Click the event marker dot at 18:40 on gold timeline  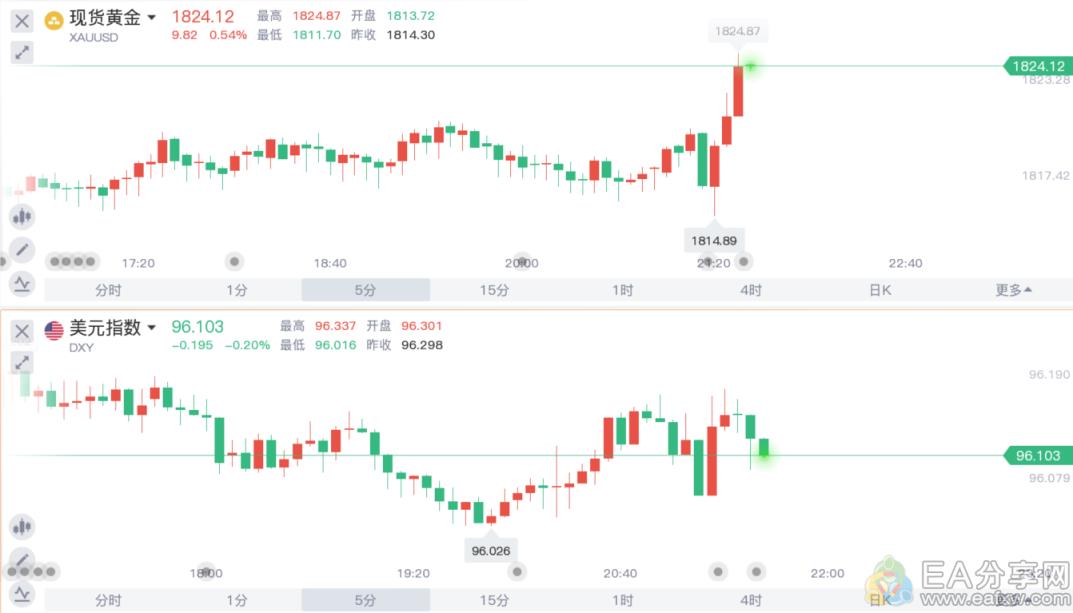coord(235,261)
